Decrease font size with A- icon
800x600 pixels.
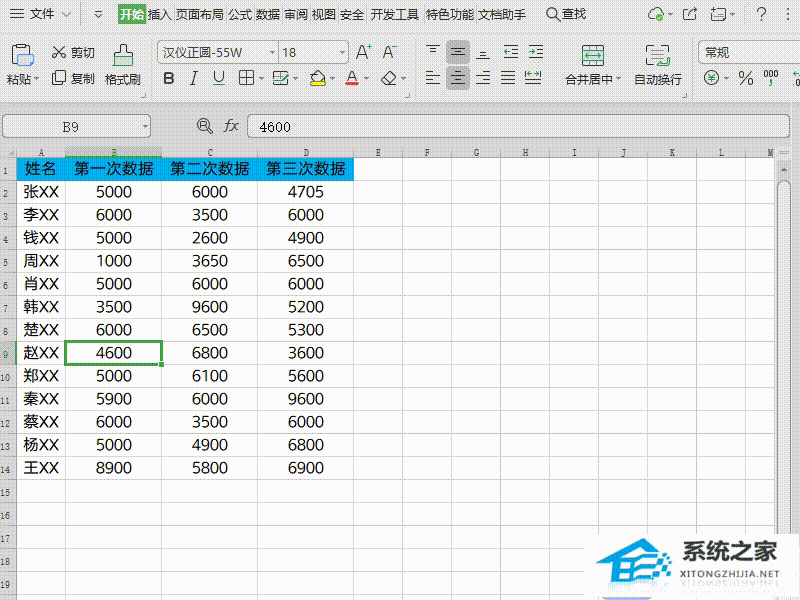[x=390, y=52]
